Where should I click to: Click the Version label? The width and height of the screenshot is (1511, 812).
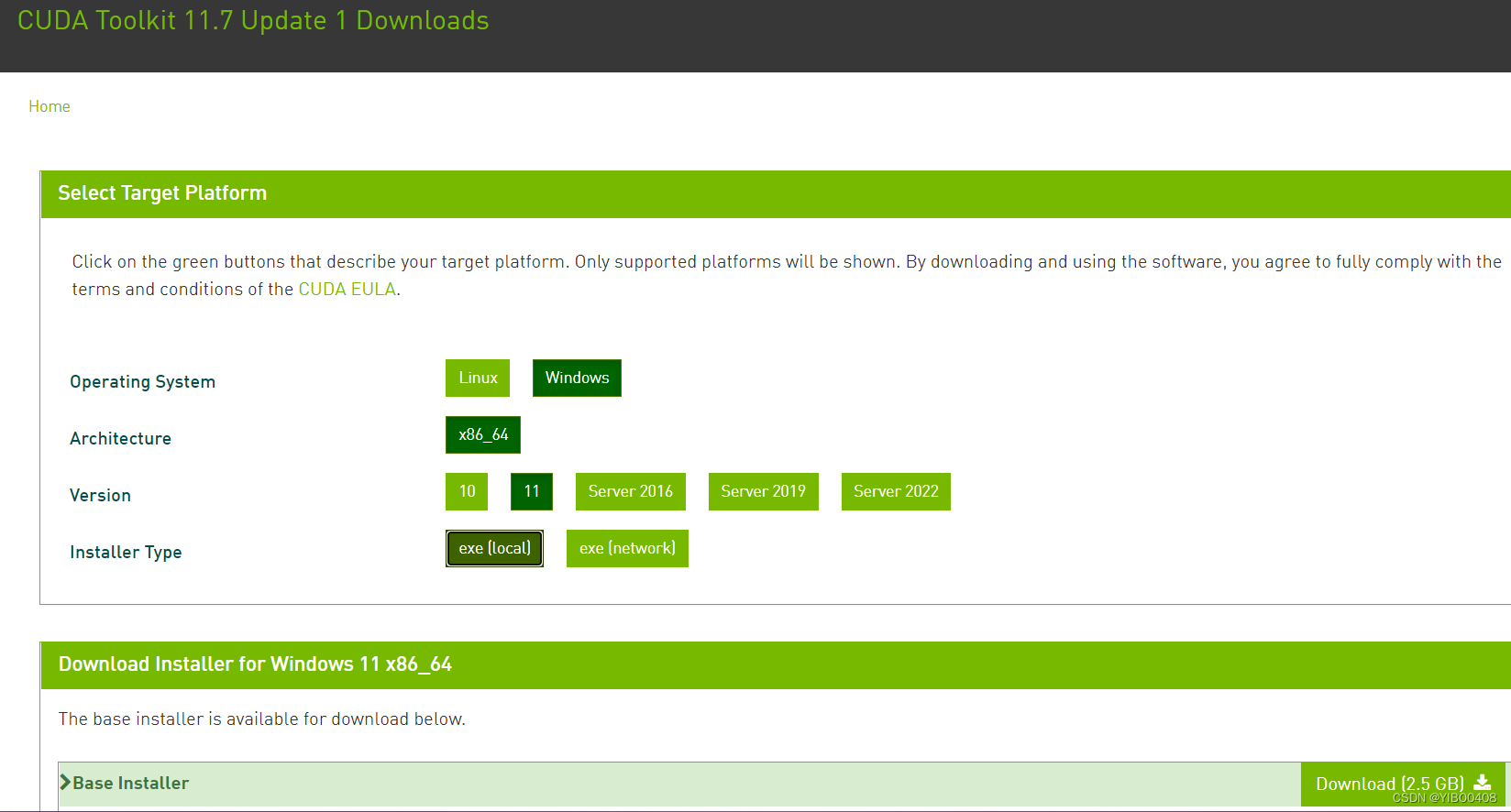[x=100, y=496]
